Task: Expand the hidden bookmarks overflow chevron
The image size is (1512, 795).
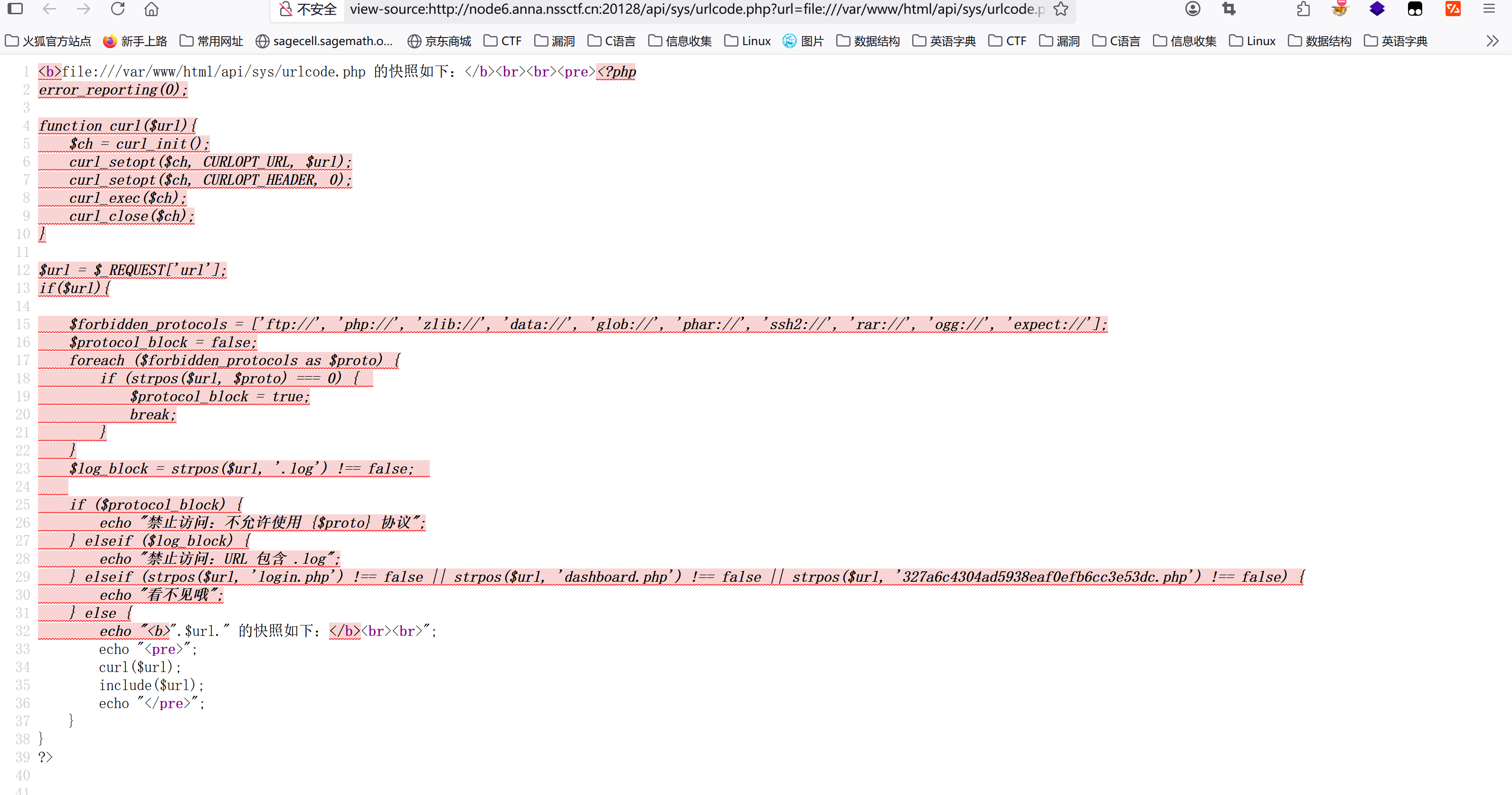Action: (1493, 41)
